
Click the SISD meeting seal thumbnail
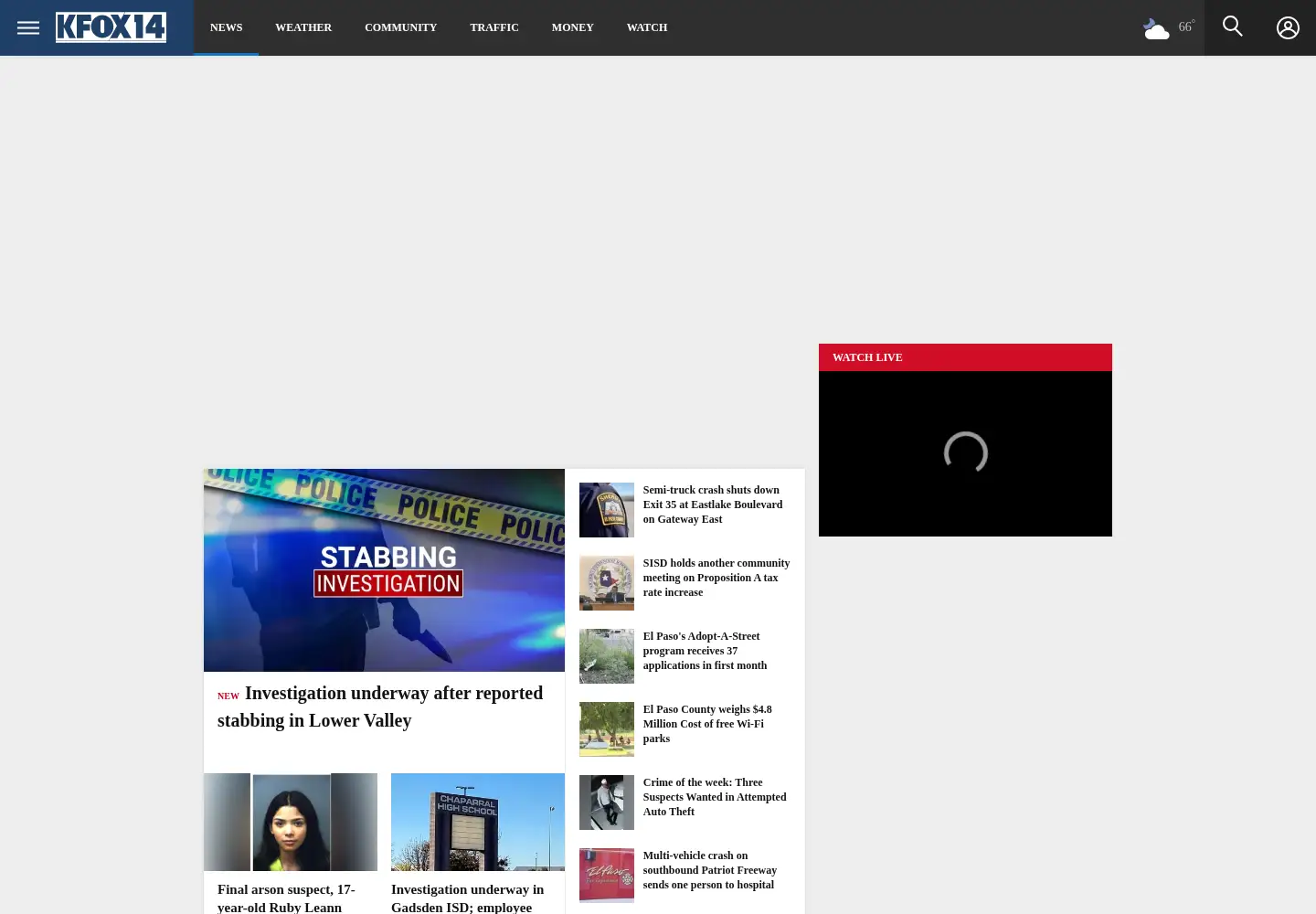coord(607,583)
